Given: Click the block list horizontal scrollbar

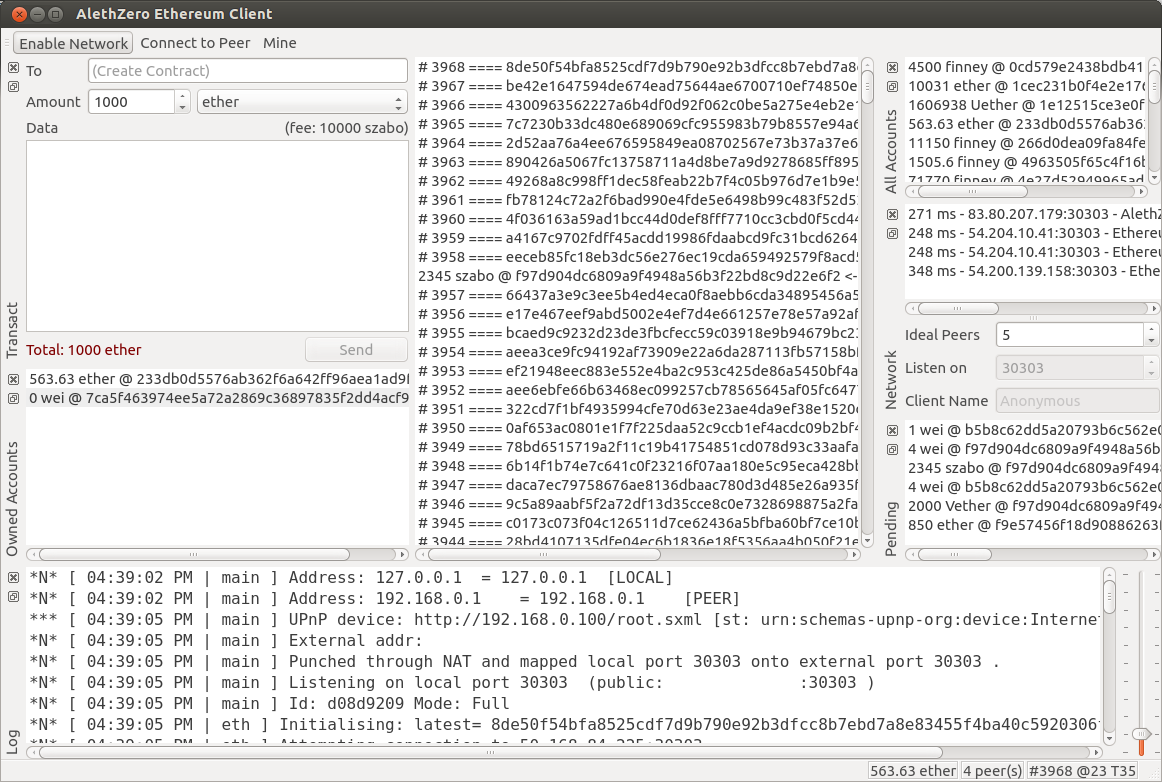Looking at the screenshot, I should coord(637,554).
